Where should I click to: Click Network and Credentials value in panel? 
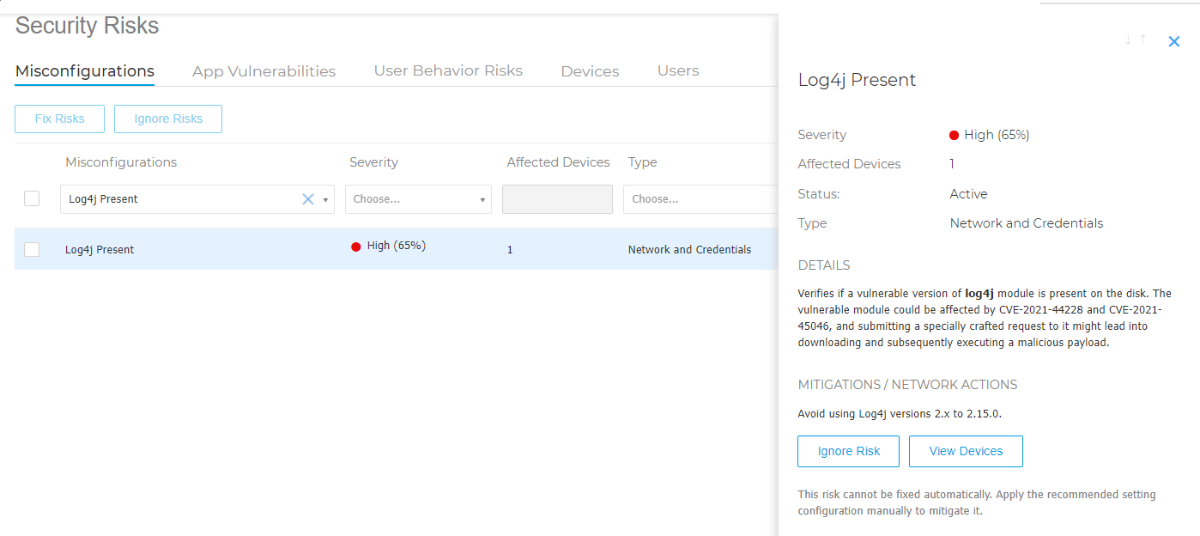tap(1026, 223)
